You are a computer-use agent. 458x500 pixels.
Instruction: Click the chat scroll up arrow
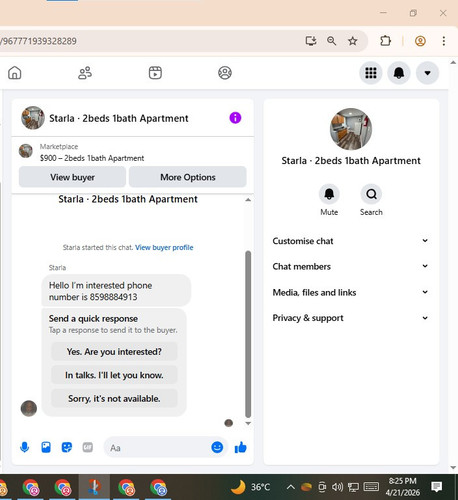[248, 200]
